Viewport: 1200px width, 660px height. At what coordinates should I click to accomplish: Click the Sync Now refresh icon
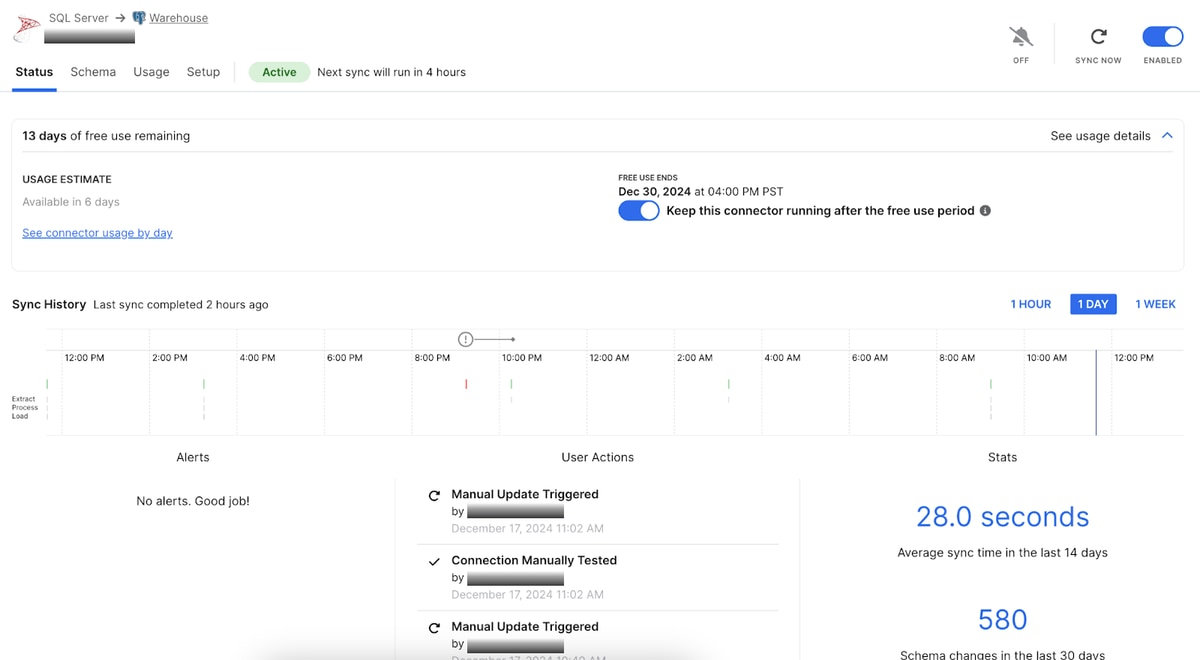(1098, 37)
